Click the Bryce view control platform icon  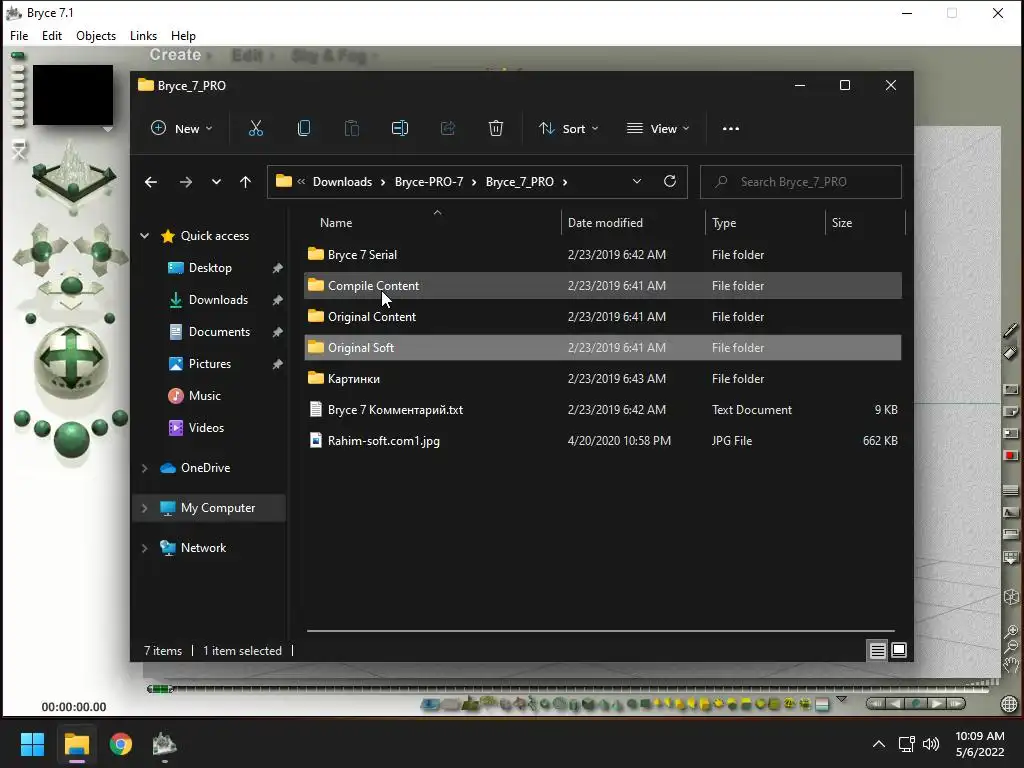74,176
